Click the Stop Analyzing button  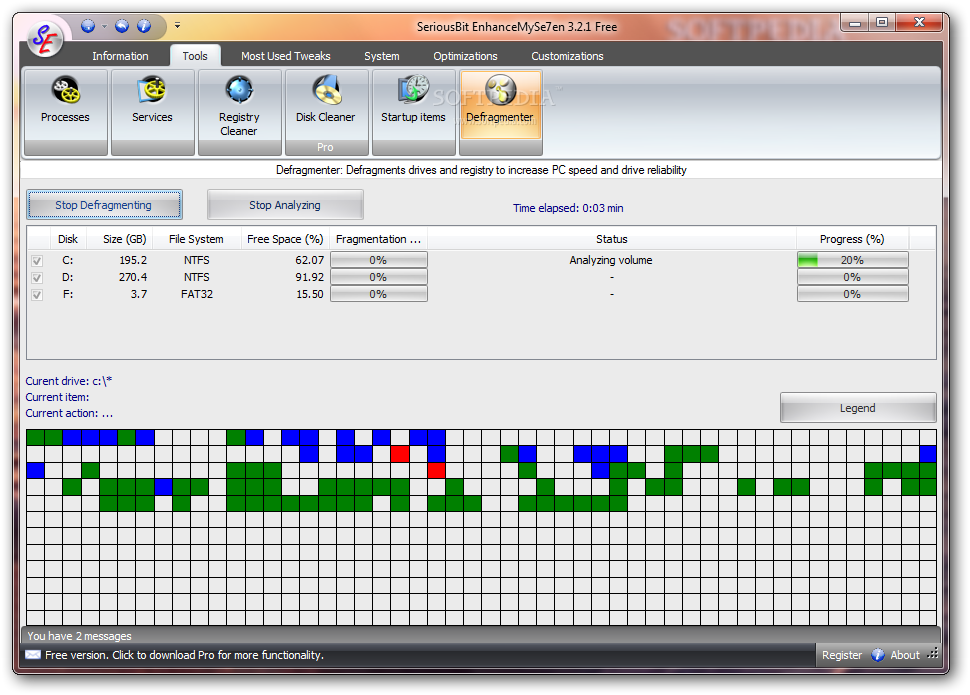pyautogui.click(x=285, y=205)
